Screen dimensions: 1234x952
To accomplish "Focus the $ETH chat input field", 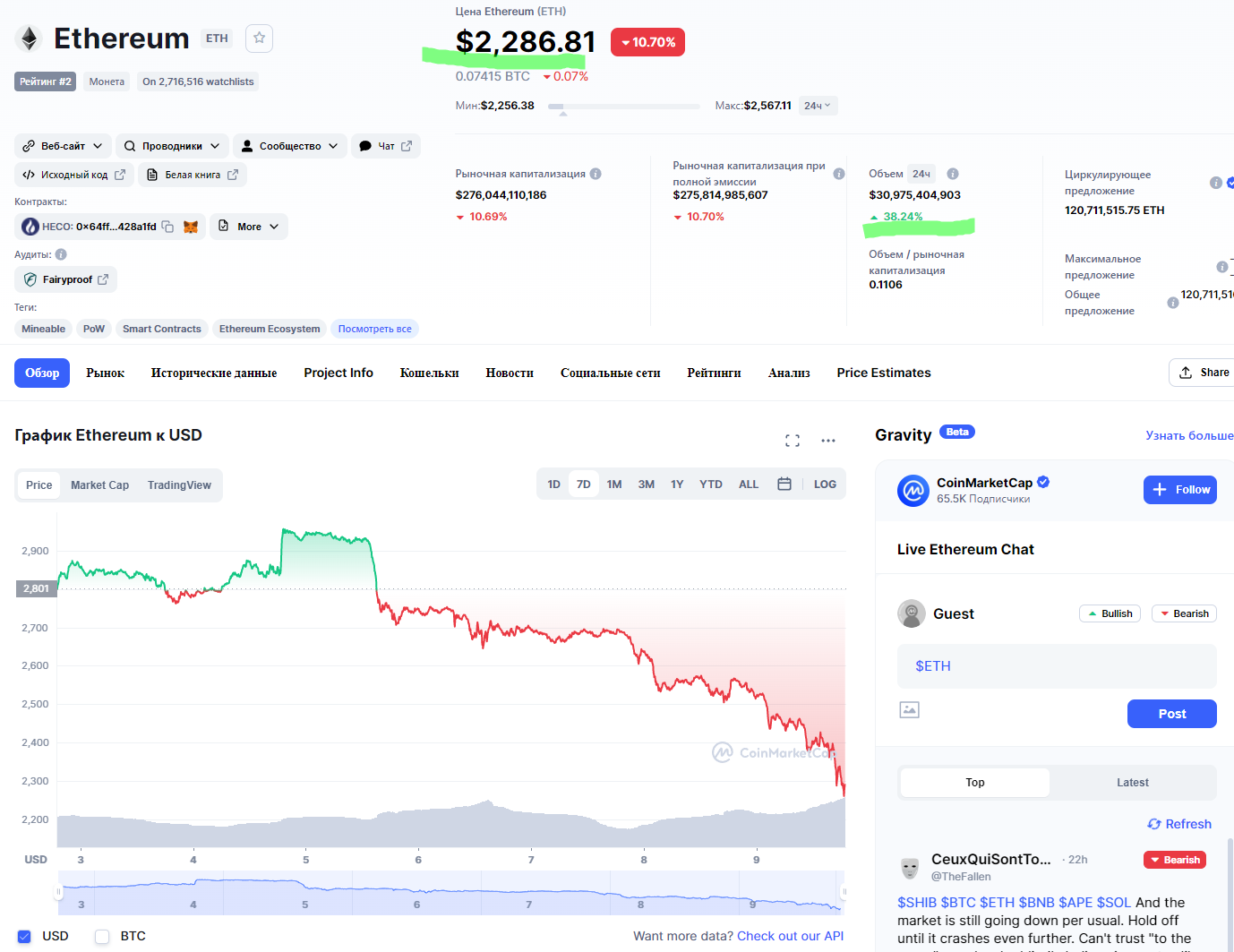I will 1057,666.
